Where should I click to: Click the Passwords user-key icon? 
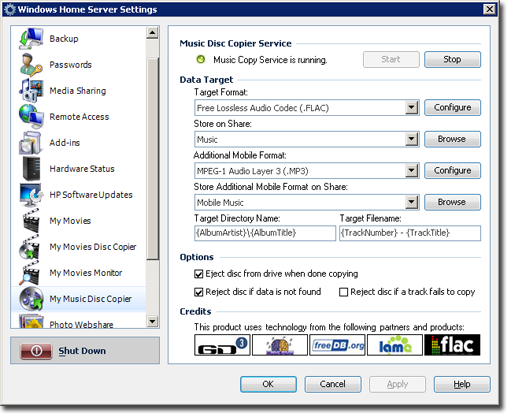[x=31, y=65]
